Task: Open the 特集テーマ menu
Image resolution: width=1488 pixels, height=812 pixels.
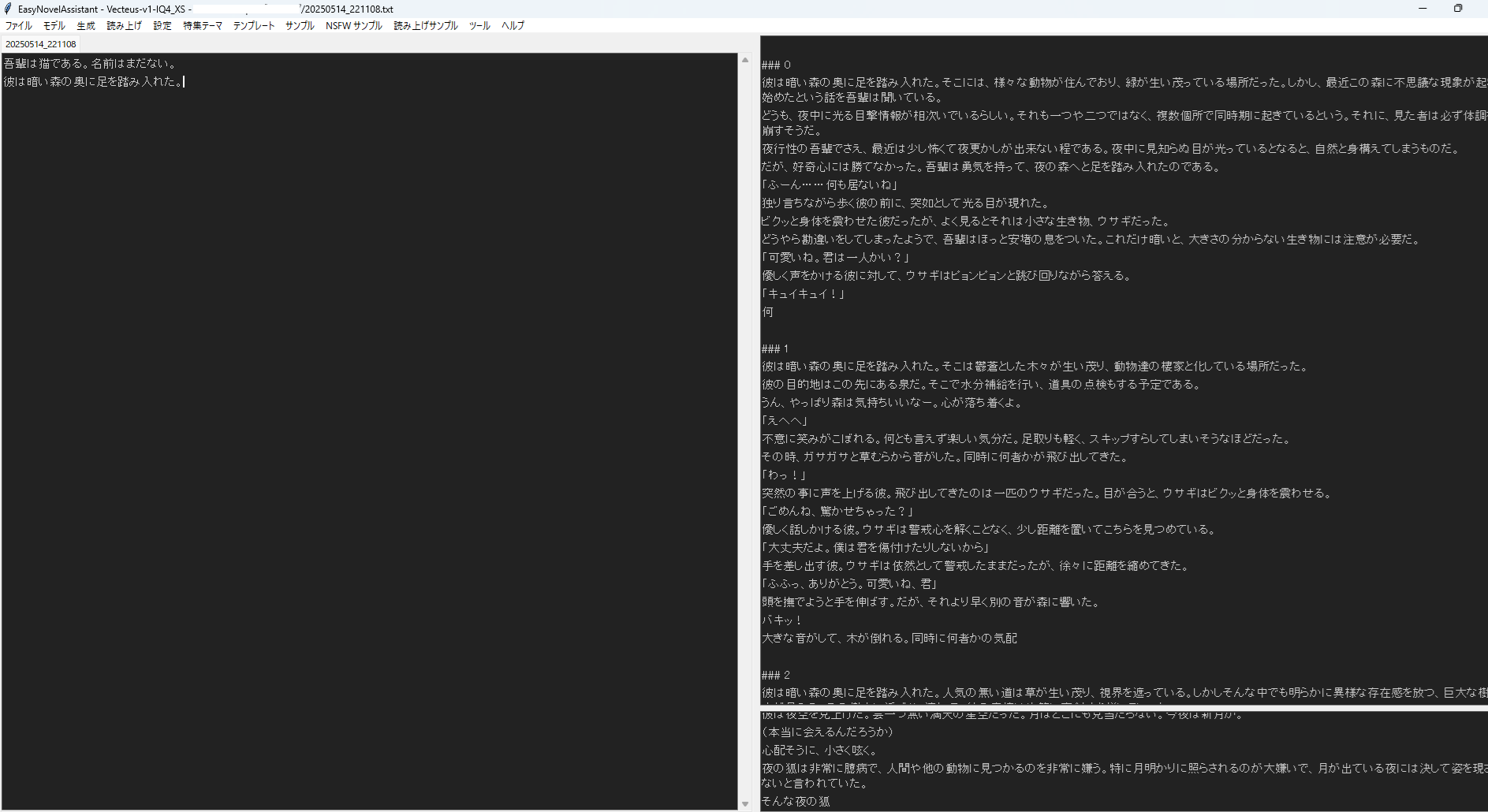Action: coord(202,25)
